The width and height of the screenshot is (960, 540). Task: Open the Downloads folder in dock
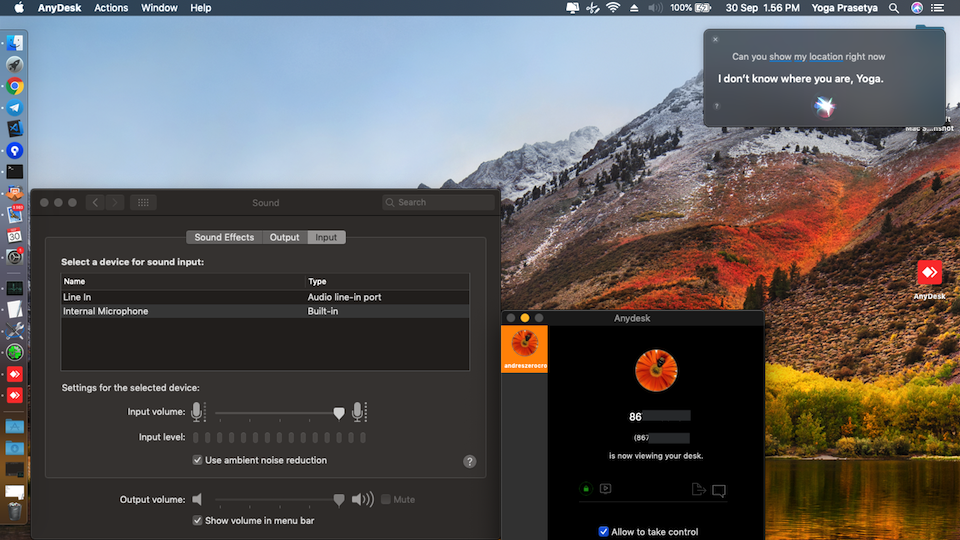coord(15,448)
